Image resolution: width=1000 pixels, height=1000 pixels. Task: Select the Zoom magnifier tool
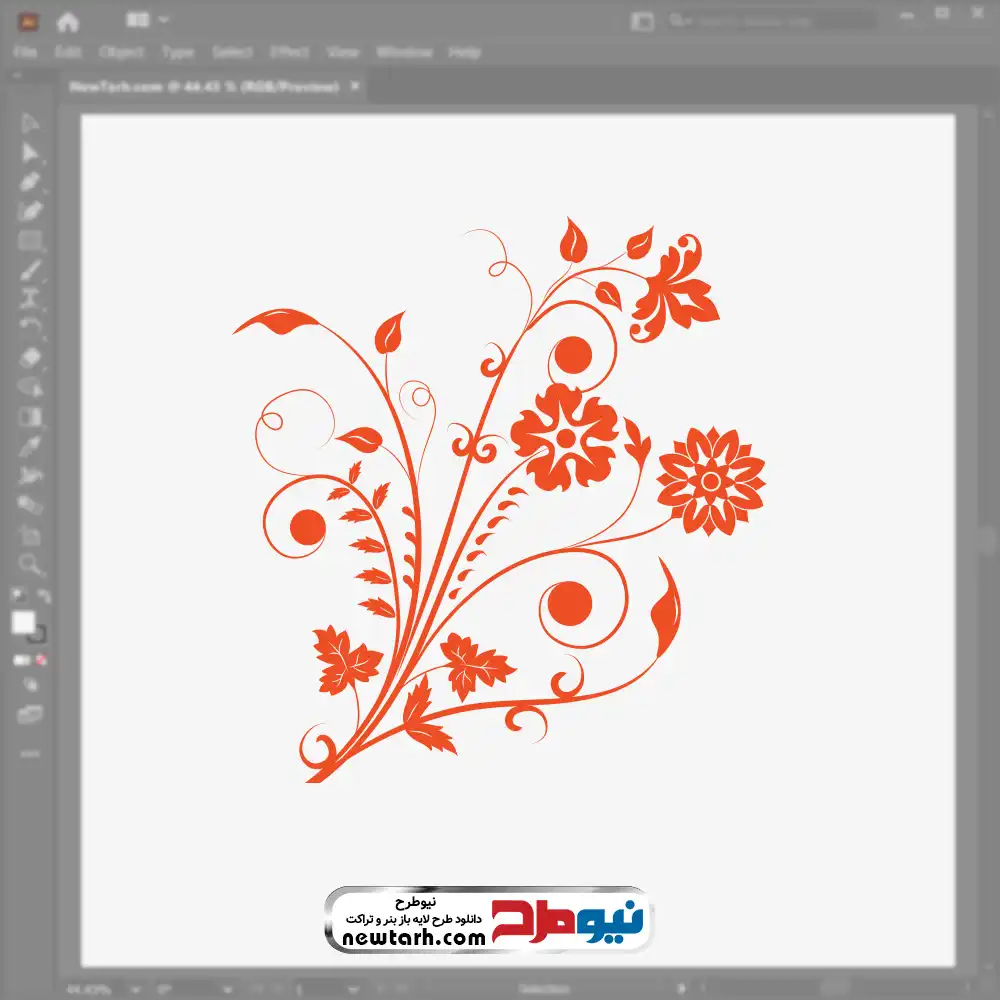pos(30,564)
